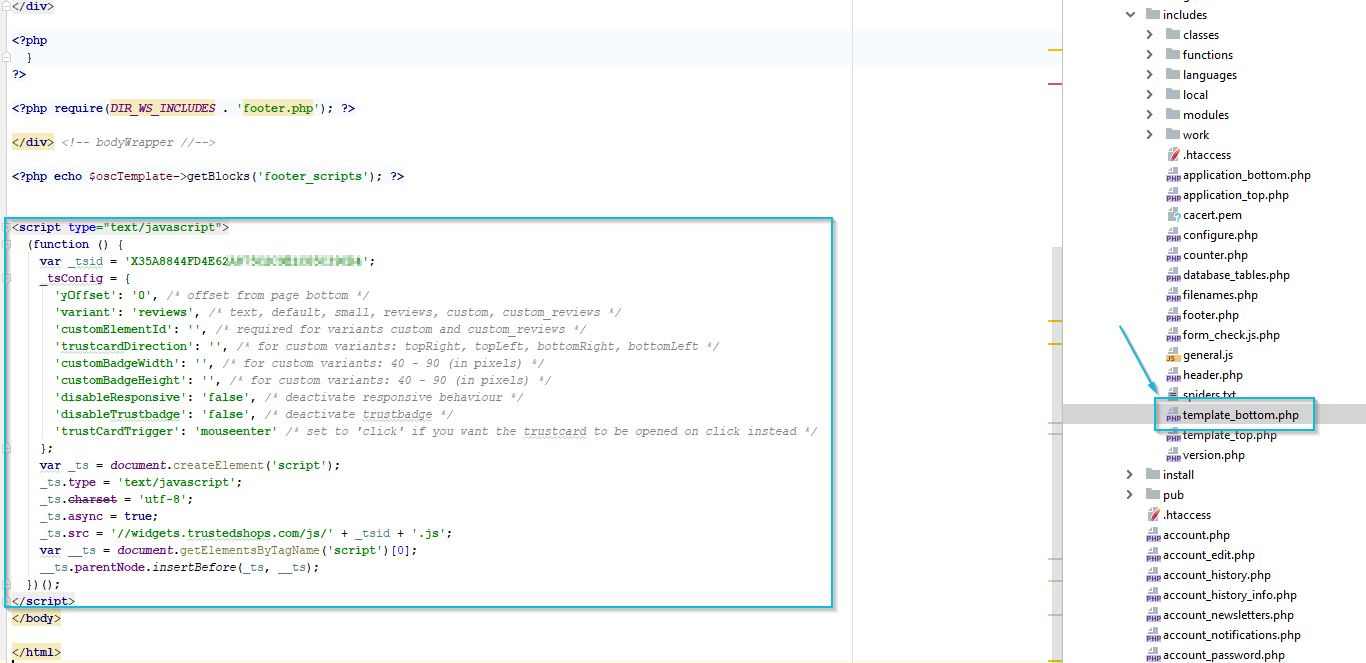
Task: Click the closing </html> tag
Action: pyautogui.click(x=36, y=652)
